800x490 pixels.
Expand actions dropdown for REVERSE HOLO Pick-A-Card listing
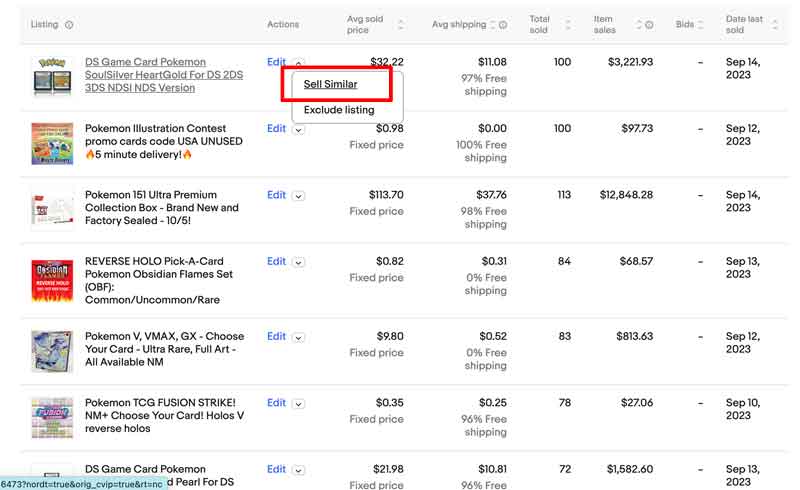(x=298, y=262)
